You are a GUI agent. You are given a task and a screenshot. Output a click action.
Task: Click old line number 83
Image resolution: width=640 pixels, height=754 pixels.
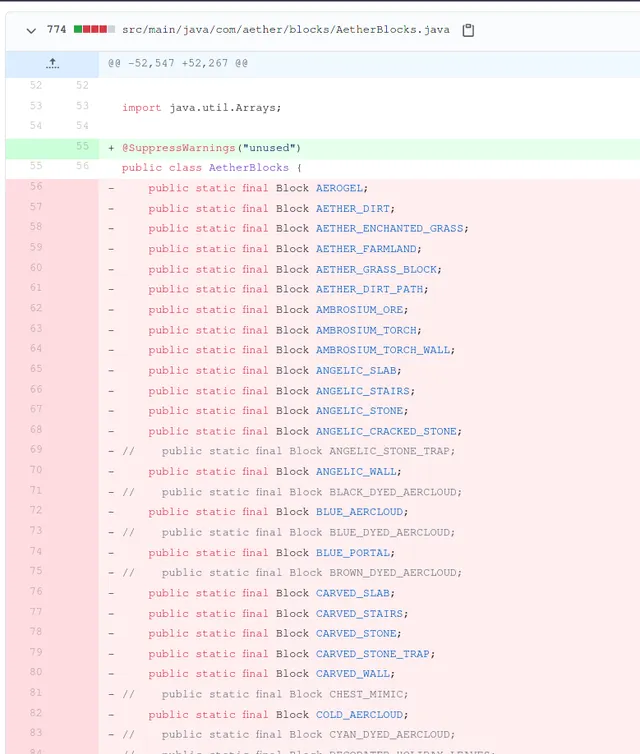36,732
